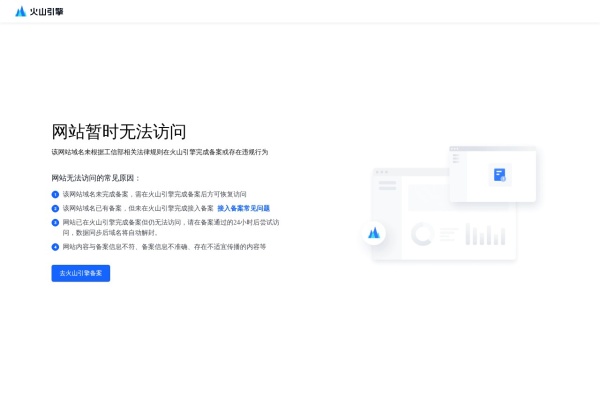The image size is (600, 400).
Task: Click the blue document icon in illustration
Action: pyautogui.click(x=500, y=175)
